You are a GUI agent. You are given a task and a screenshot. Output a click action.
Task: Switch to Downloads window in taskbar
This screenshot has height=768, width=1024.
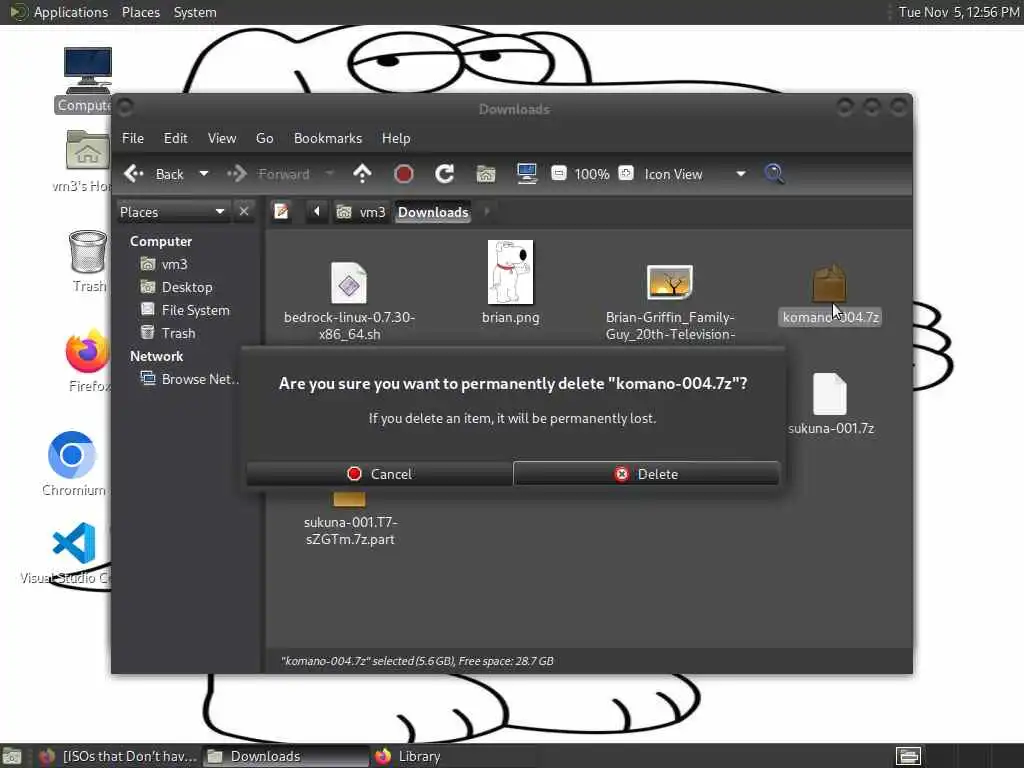(285, 756)
